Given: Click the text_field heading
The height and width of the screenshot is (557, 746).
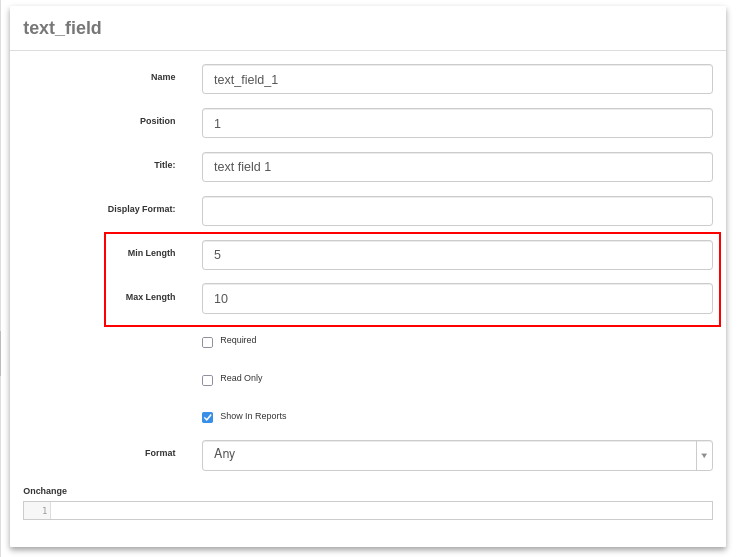Looking at the screenshot, I should coord(62,28).
